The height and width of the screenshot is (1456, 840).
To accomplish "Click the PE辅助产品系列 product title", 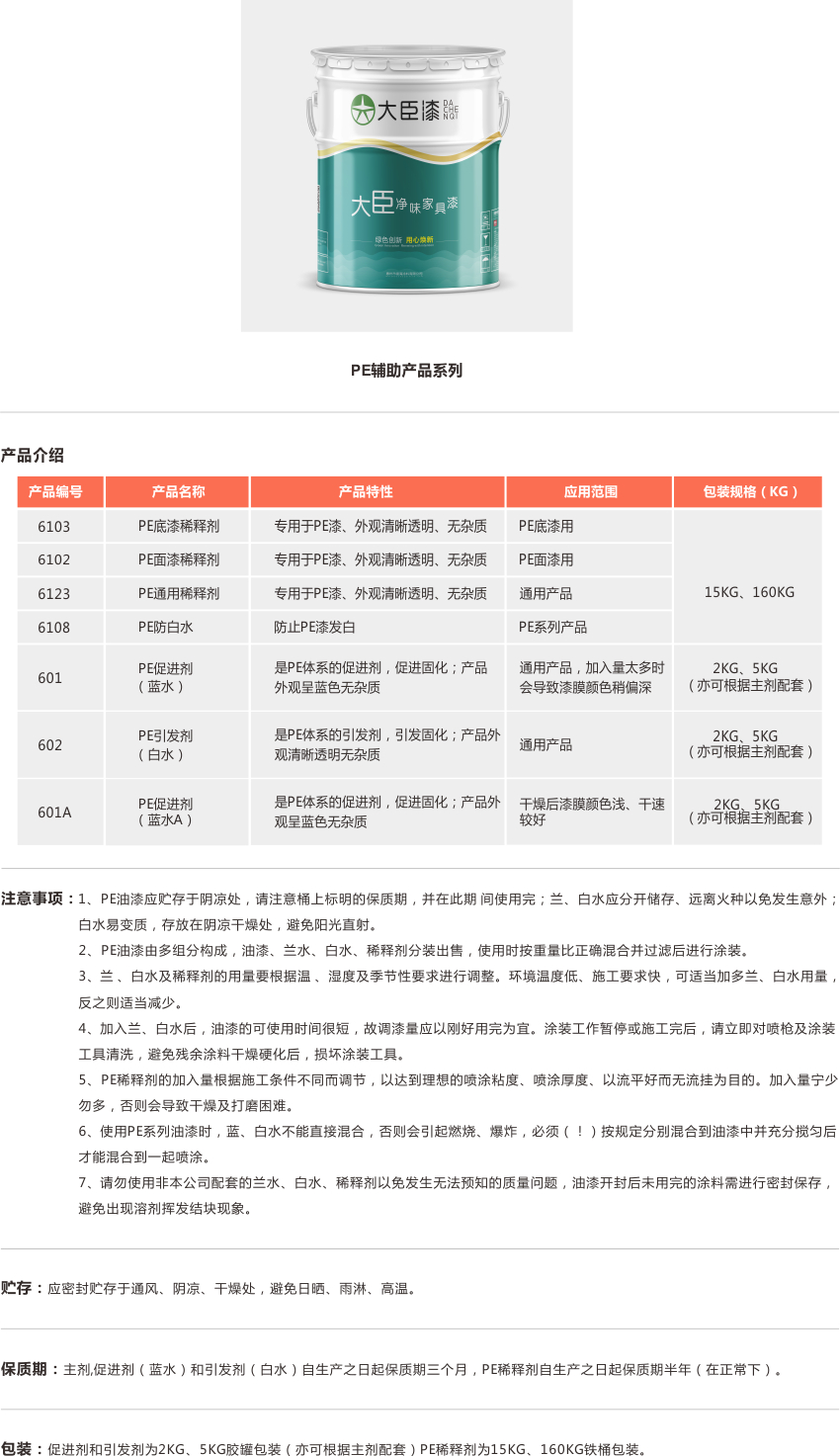I will pos(406,371).
